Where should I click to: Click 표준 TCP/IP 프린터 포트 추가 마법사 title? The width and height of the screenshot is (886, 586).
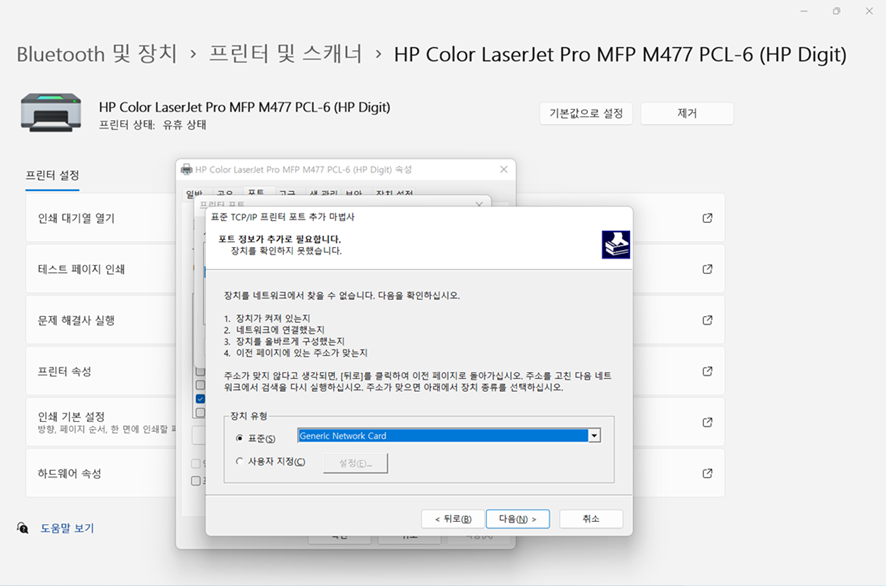[x=283, y=217]
